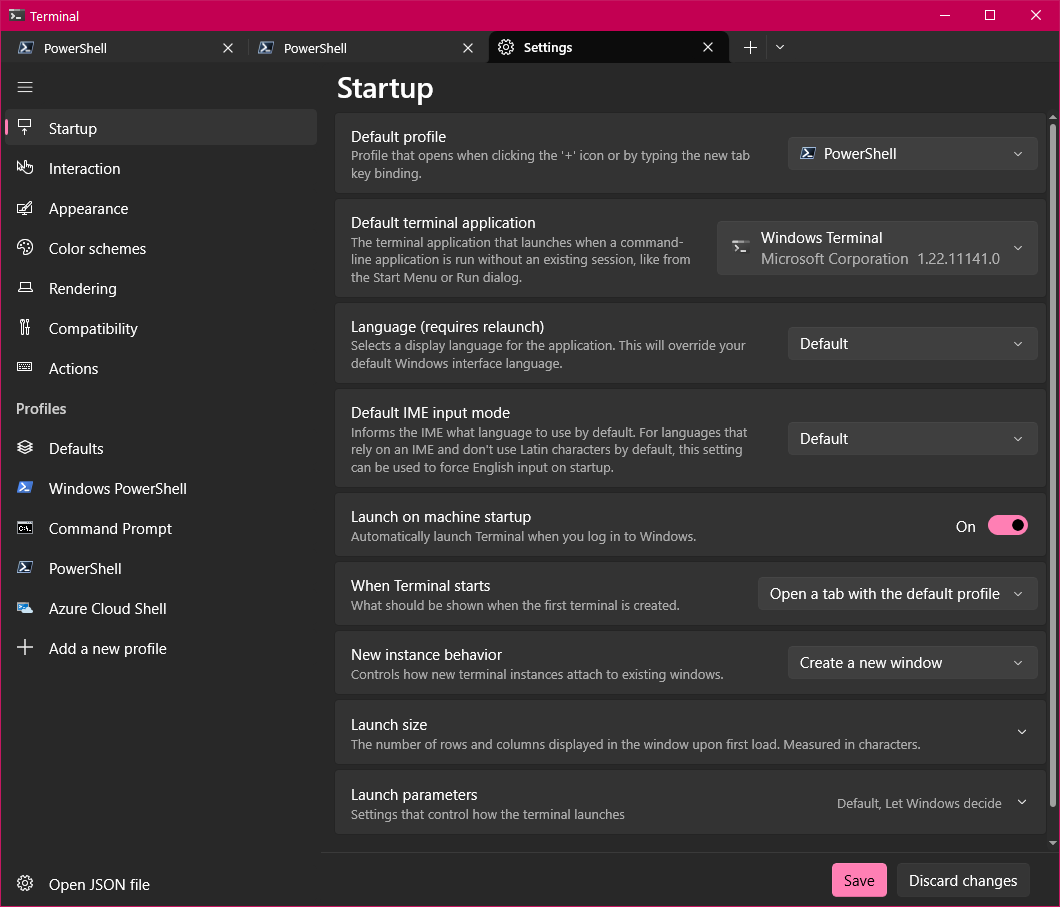
Task: Open the Interaction settings page
Action: 161,168
